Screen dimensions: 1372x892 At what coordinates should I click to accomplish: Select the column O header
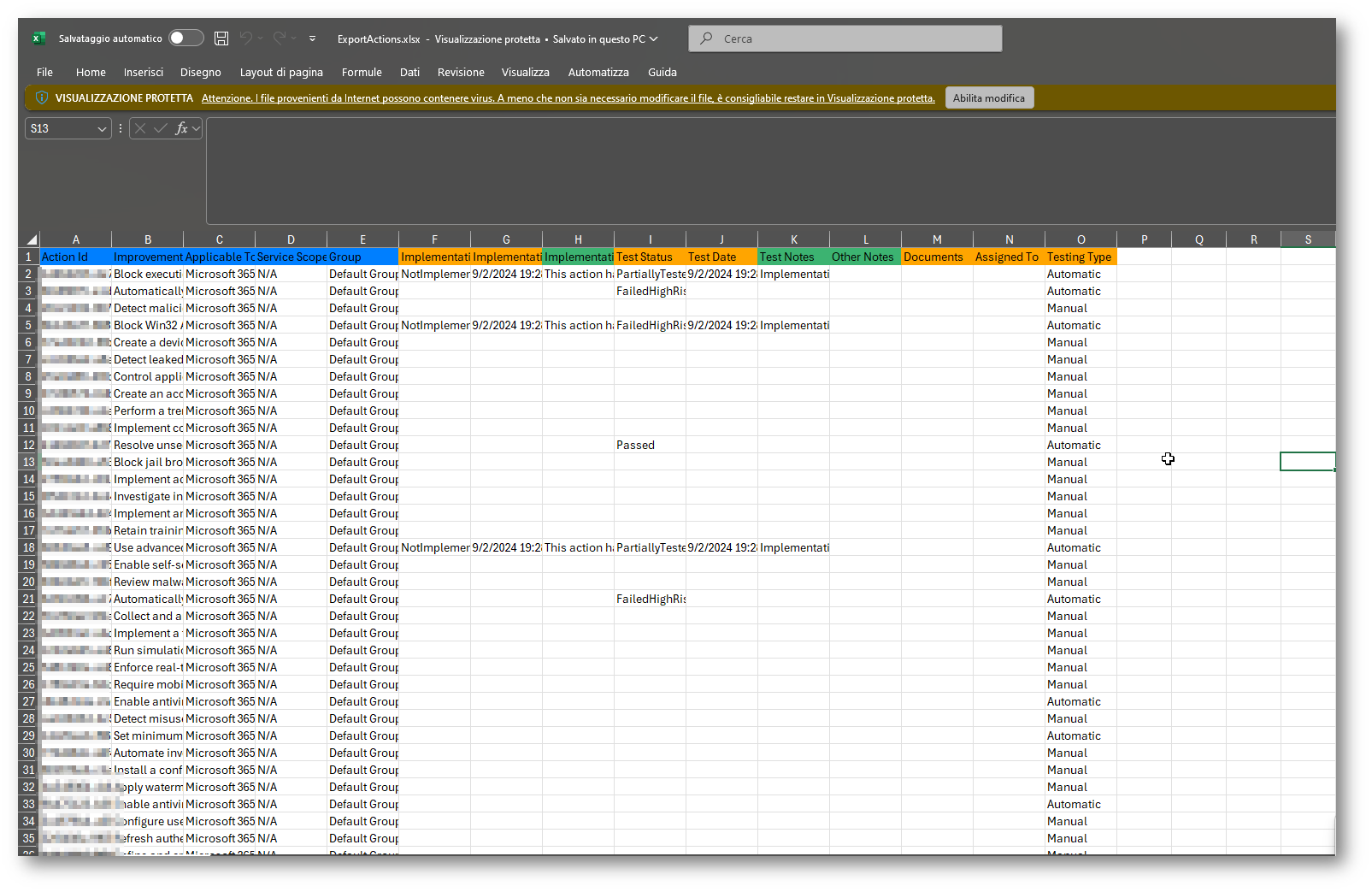coord(1081,240)
